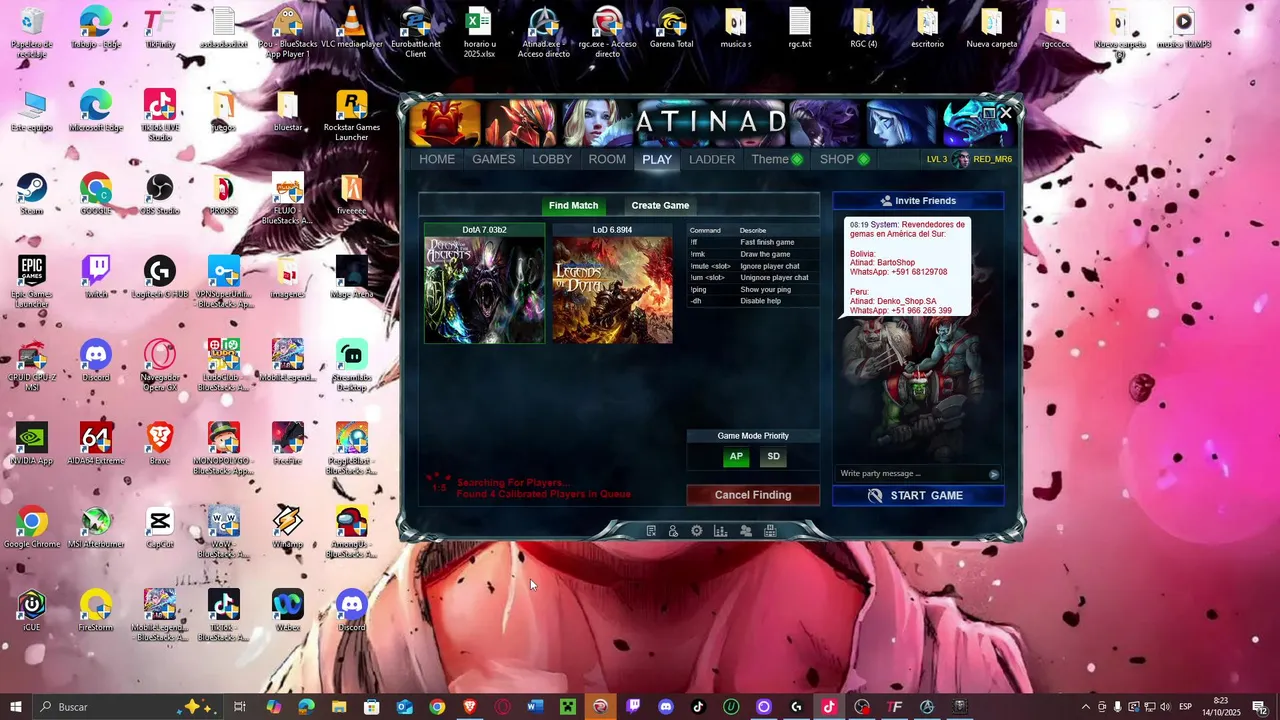Open the NVIDIA App desktop icon

pos(32,444)
